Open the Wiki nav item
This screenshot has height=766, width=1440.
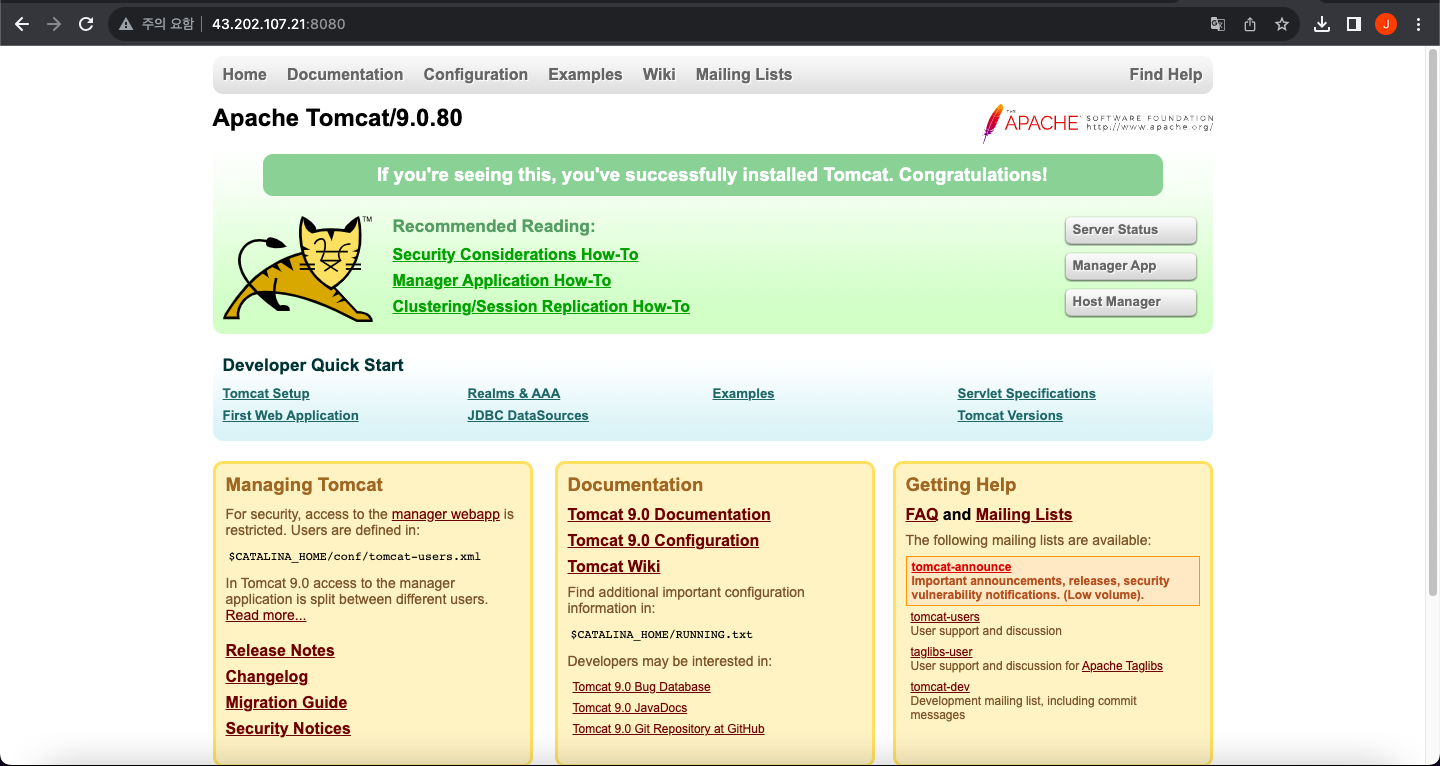coord(659,74)
